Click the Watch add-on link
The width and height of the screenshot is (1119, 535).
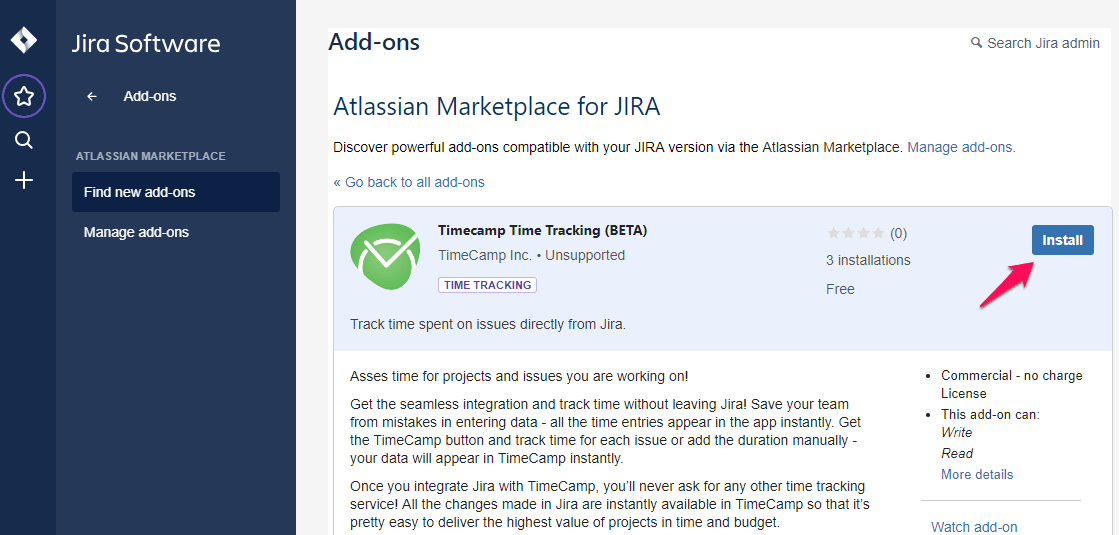click(x=974, y=527)
